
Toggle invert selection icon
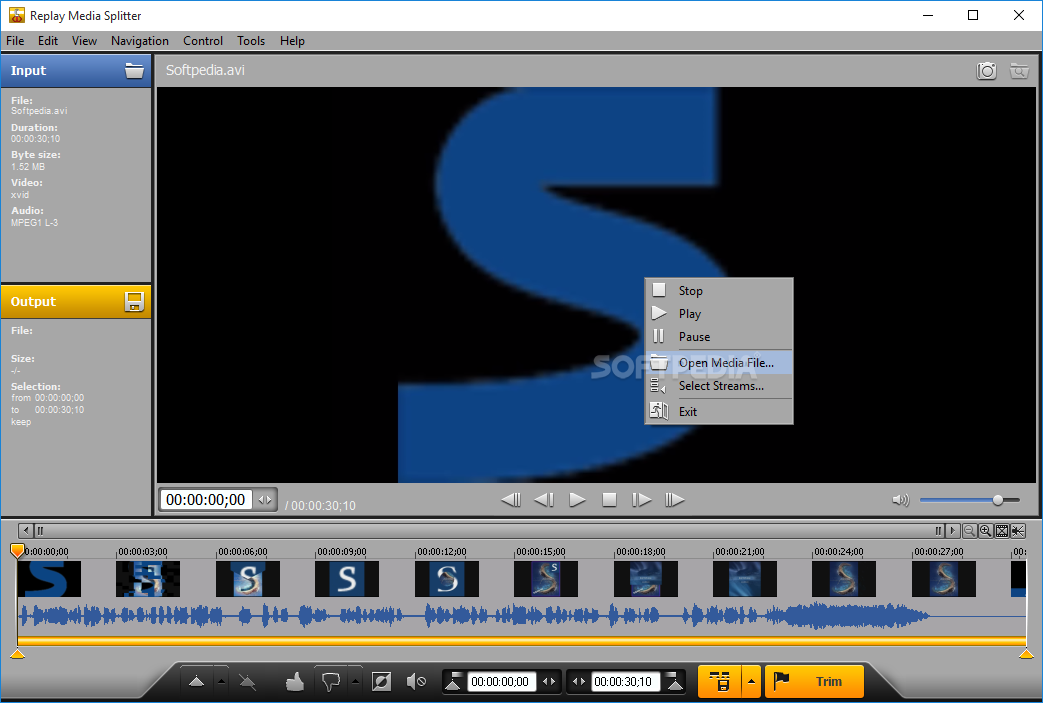[x=382, y=681]
